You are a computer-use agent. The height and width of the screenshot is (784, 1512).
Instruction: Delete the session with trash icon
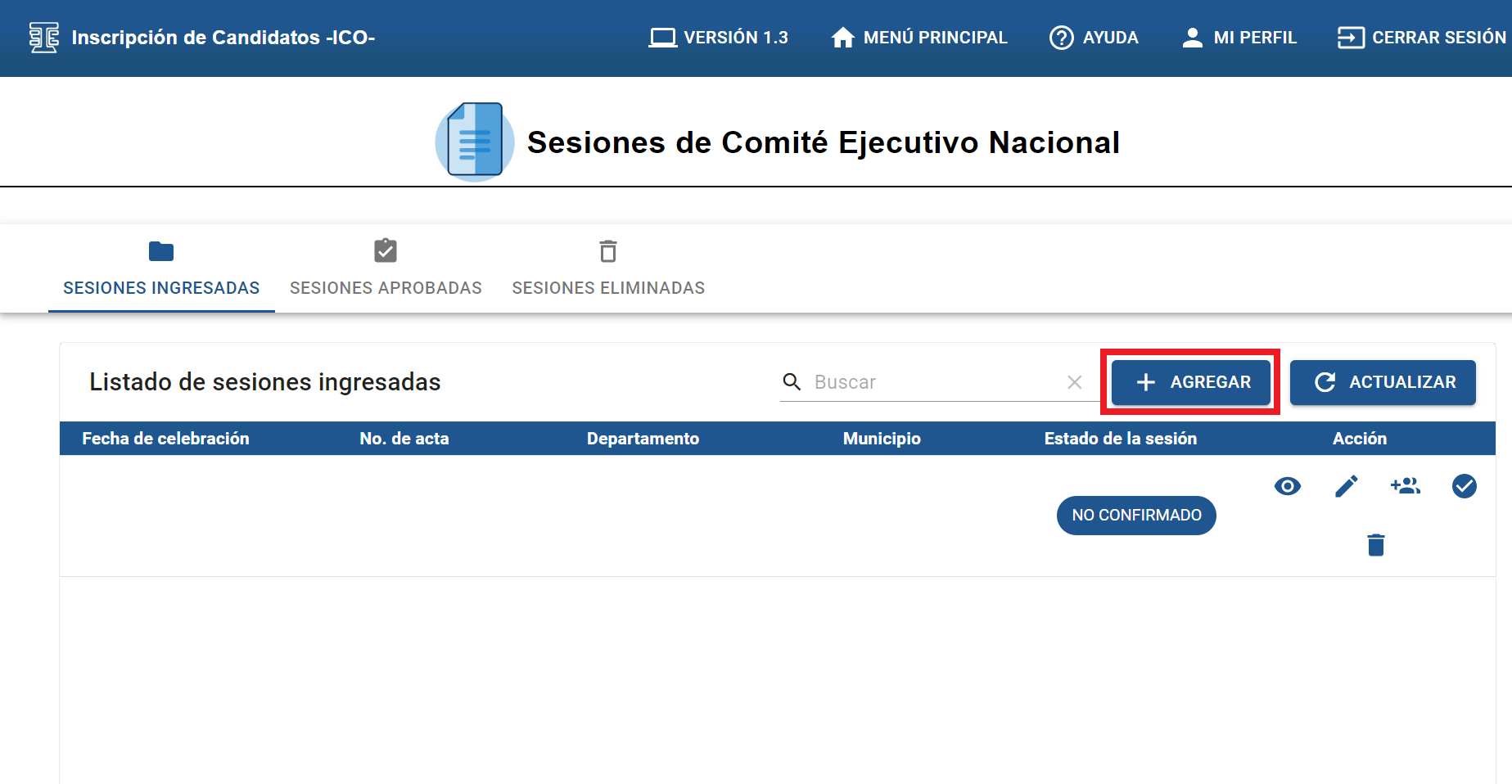[1375, 545]
